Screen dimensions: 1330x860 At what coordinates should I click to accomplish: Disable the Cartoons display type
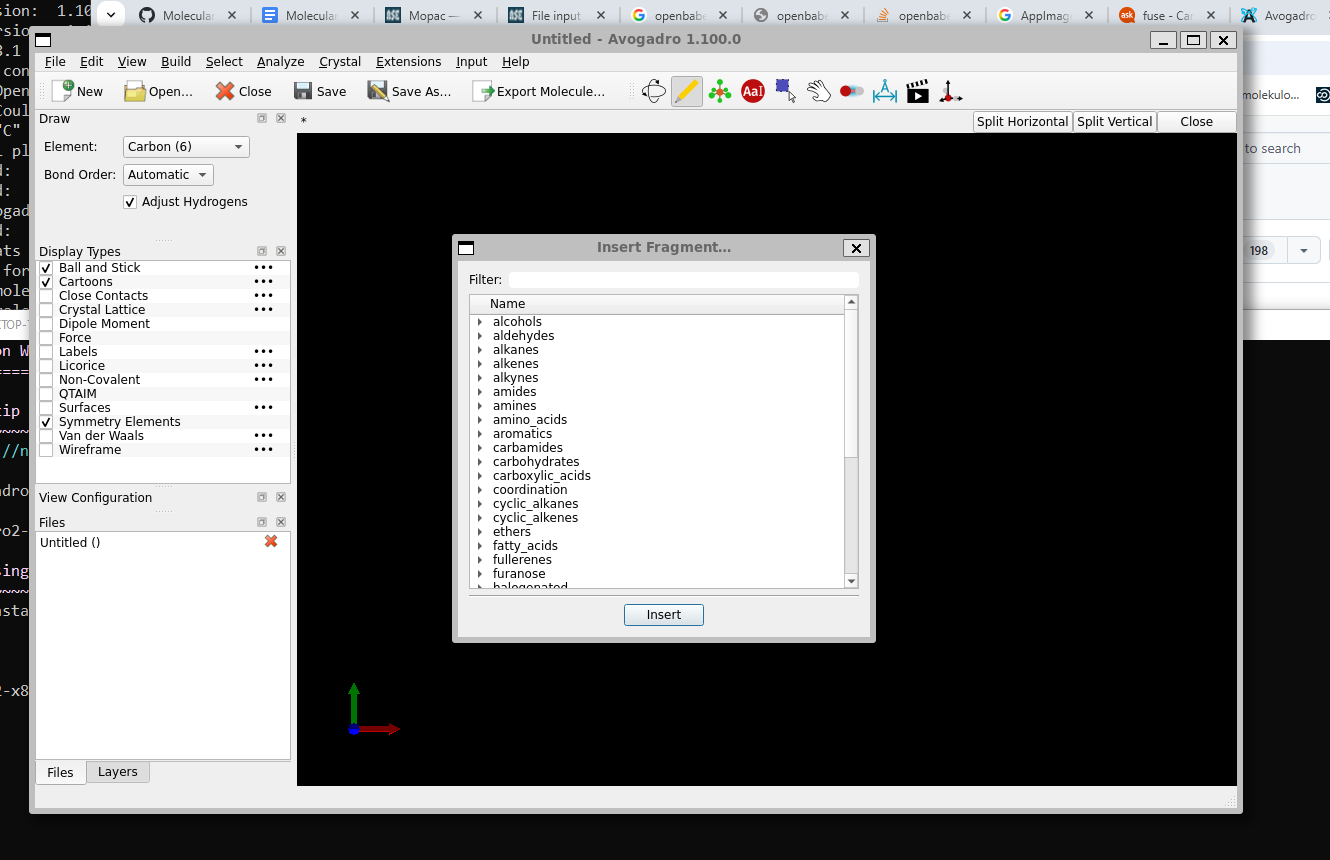pyautogui.click(x=46, y=282)
